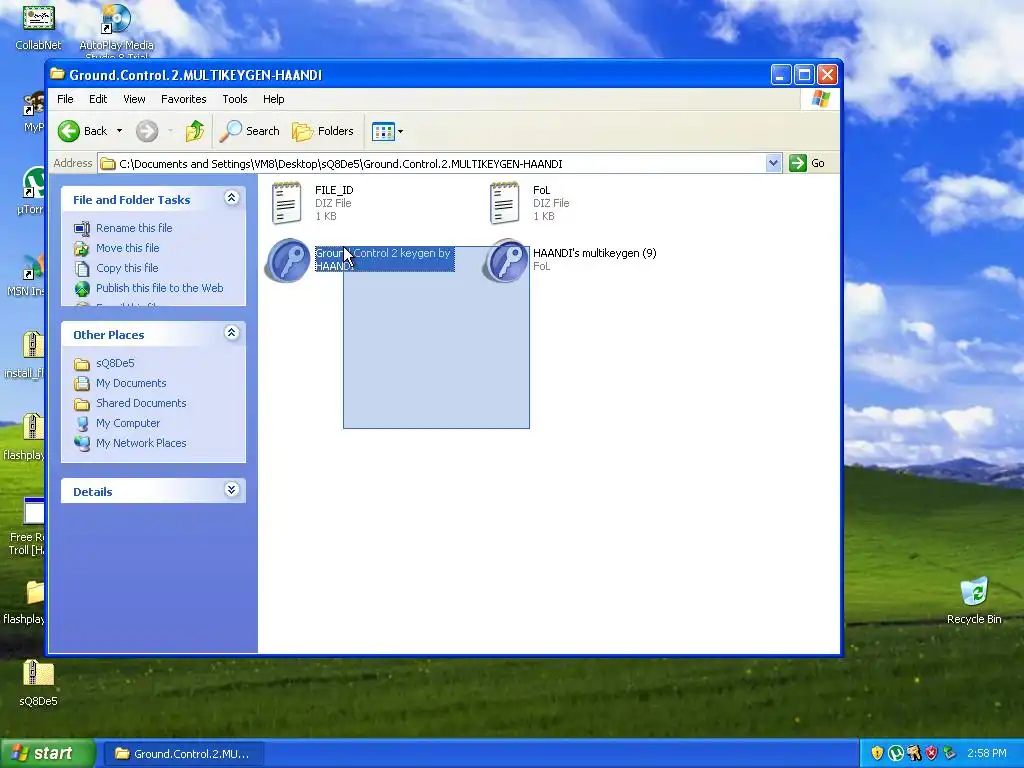The width and height of the screenshot is (1024, 768).
Task: Open sQ8De5 folder in Other Places
Action: click(x=115, y=363)
